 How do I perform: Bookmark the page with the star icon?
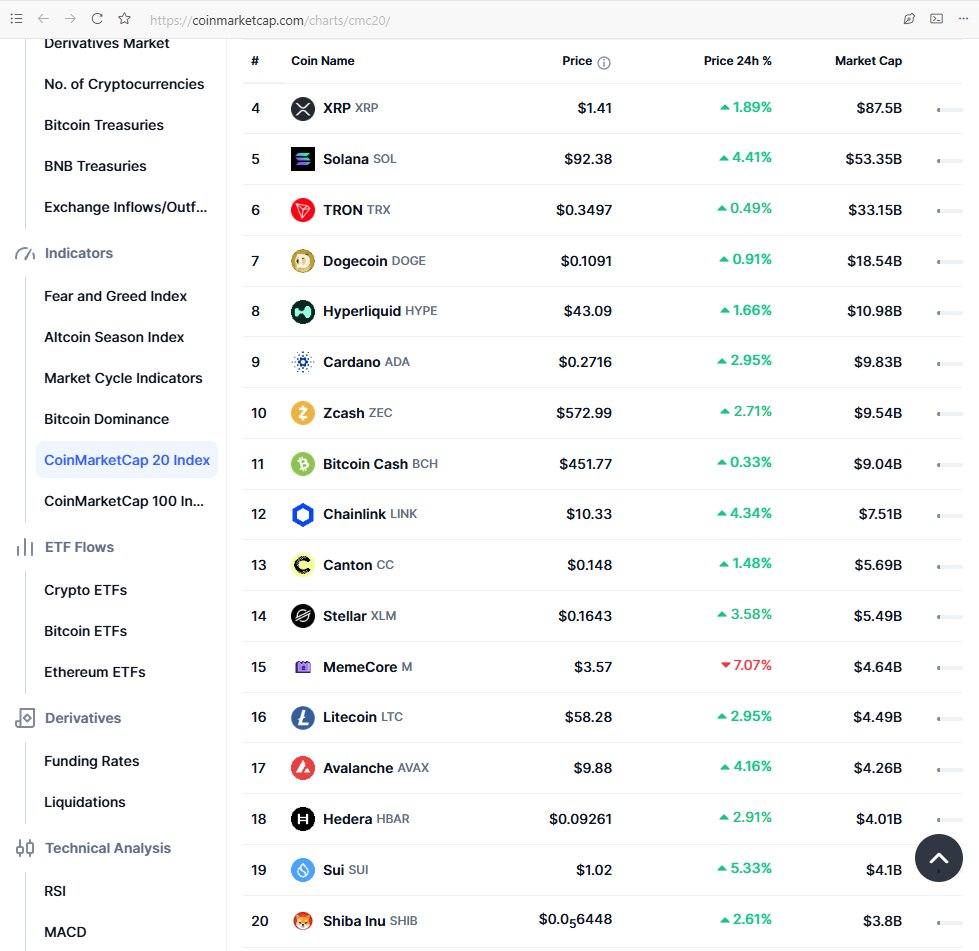pos(124,19)
